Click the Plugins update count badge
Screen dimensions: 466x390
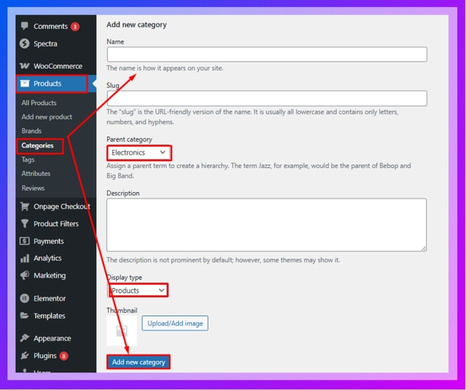64,356
